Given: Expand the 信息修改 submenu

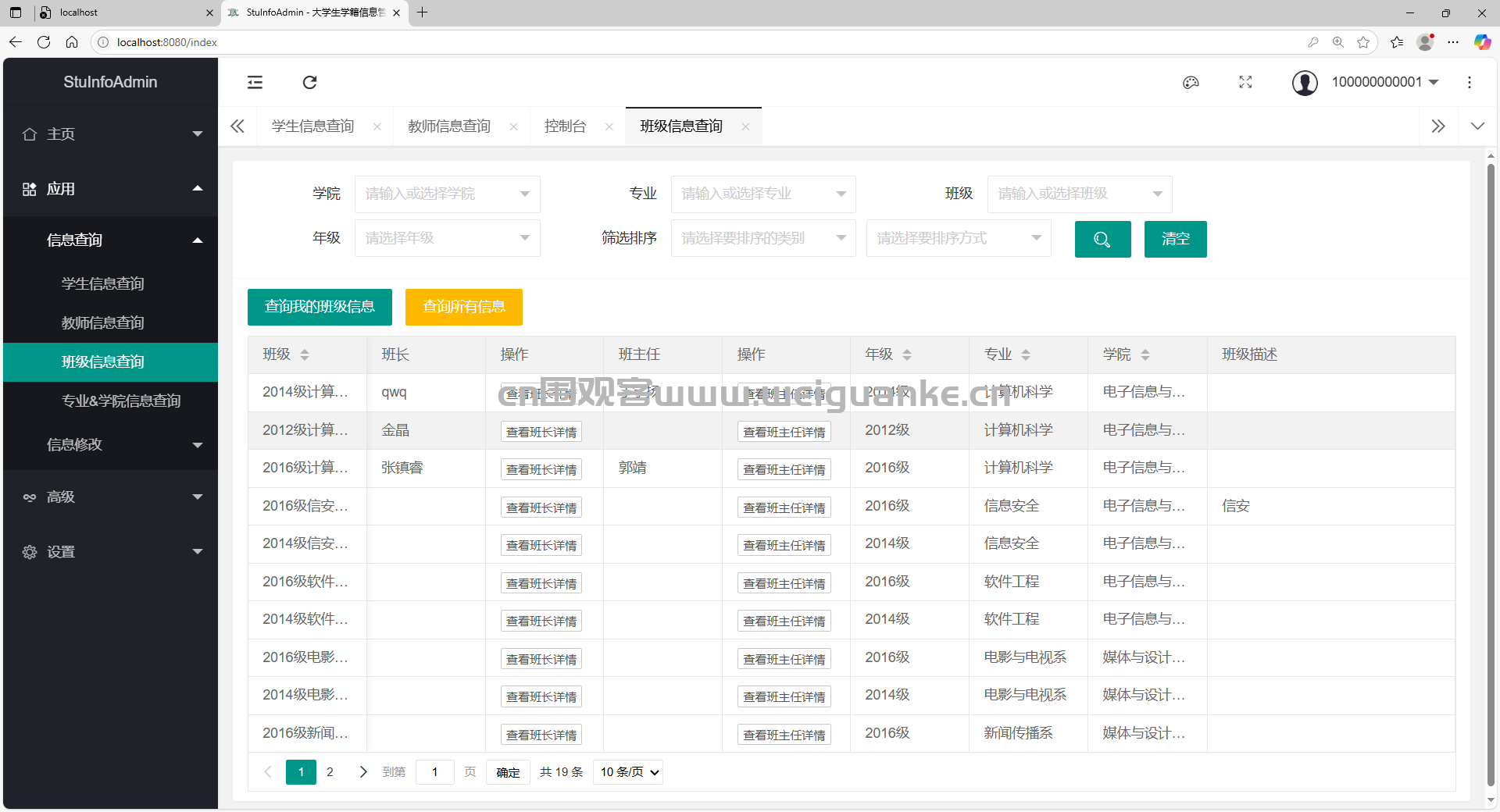Looking at the screenshot, I should tap(110, 444).
